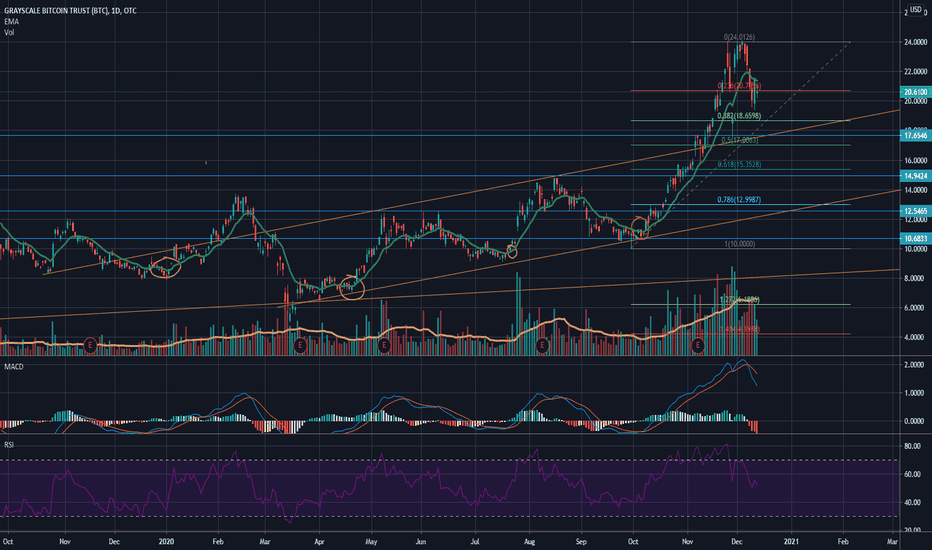The height and width of the screenshot is (550, 932).
Task: Open the earnings marker in August 2020
Action: click(542, 345)
